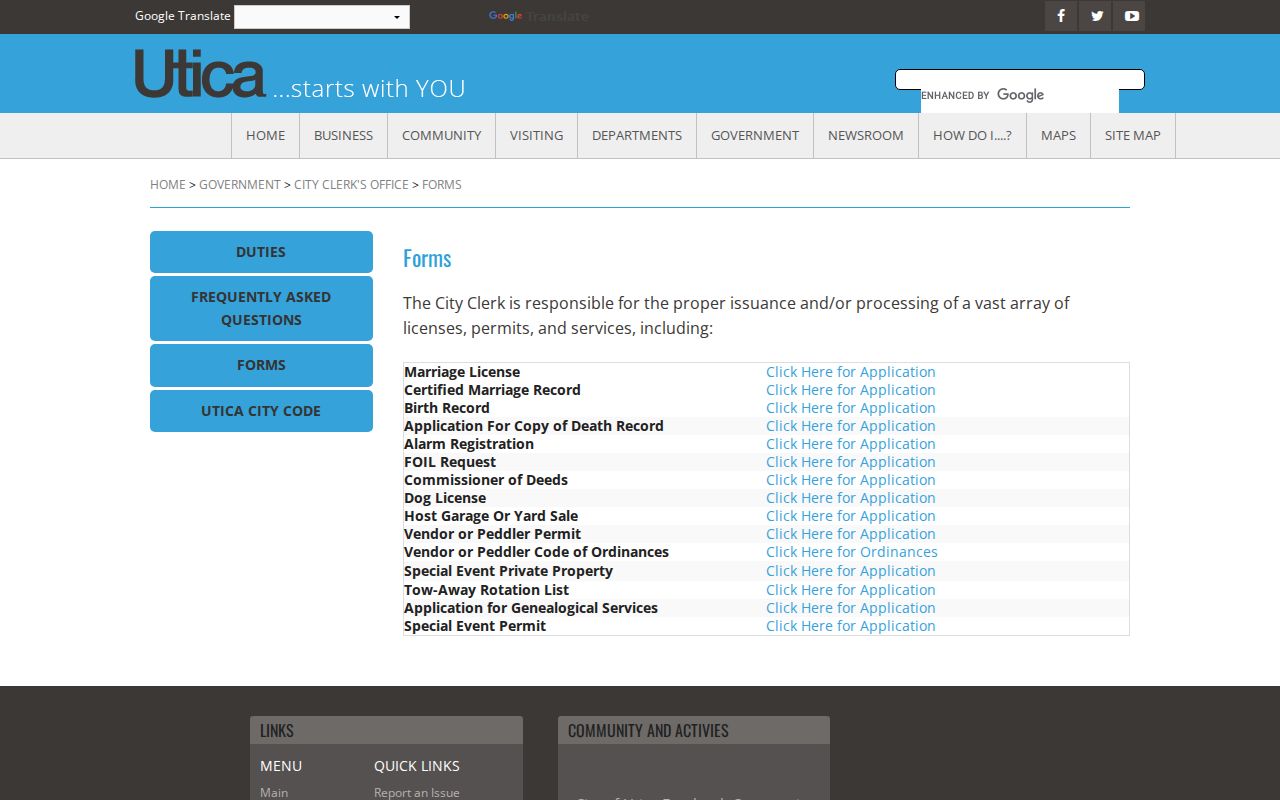This screenshot has width=1280, height=800.
Task: Click Report an Issue in Quick Links
Action: click(x=417, y=793)
